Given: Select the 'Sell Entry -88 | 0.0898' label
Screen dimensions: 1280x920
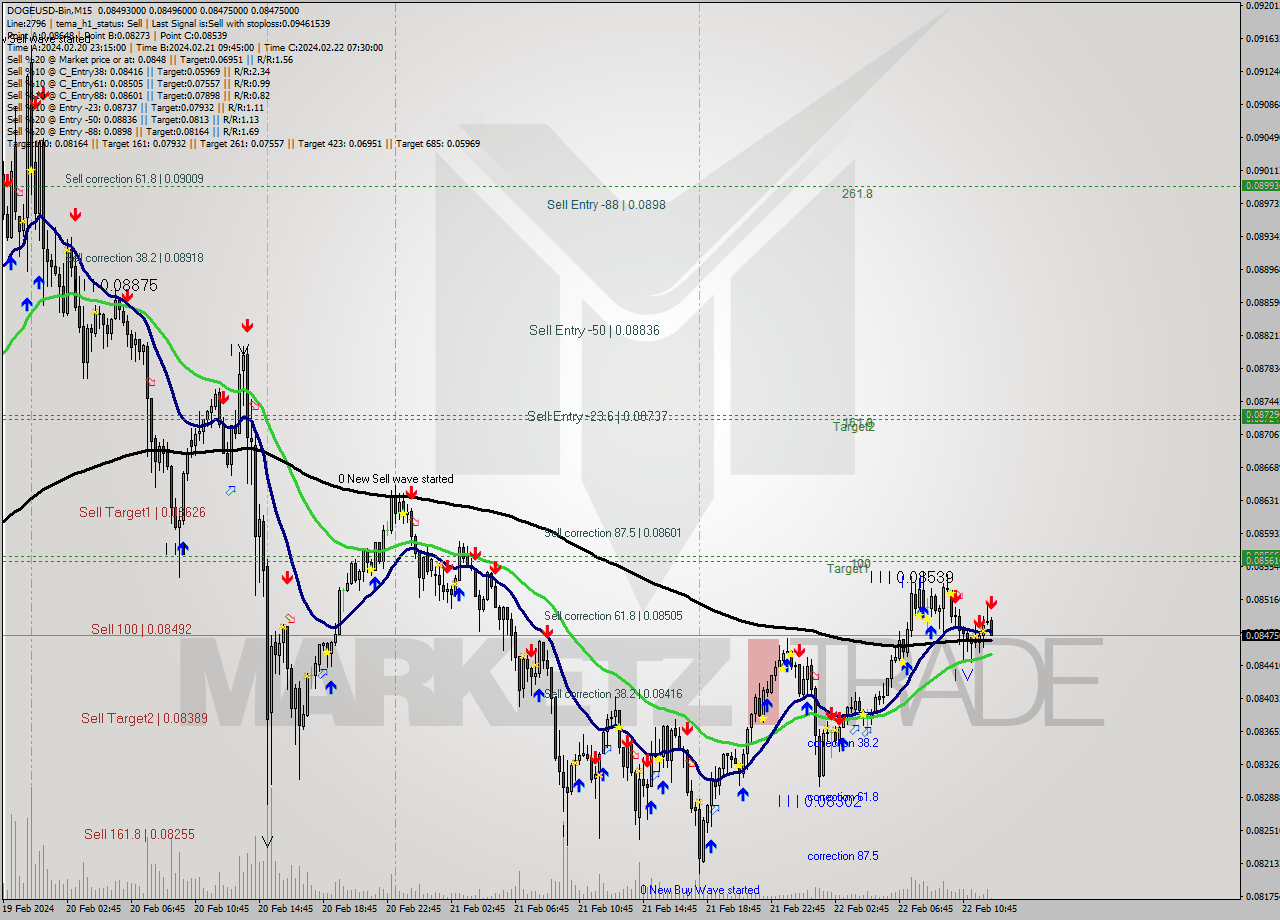Looking at the screenshot, I should click(606, 205).
